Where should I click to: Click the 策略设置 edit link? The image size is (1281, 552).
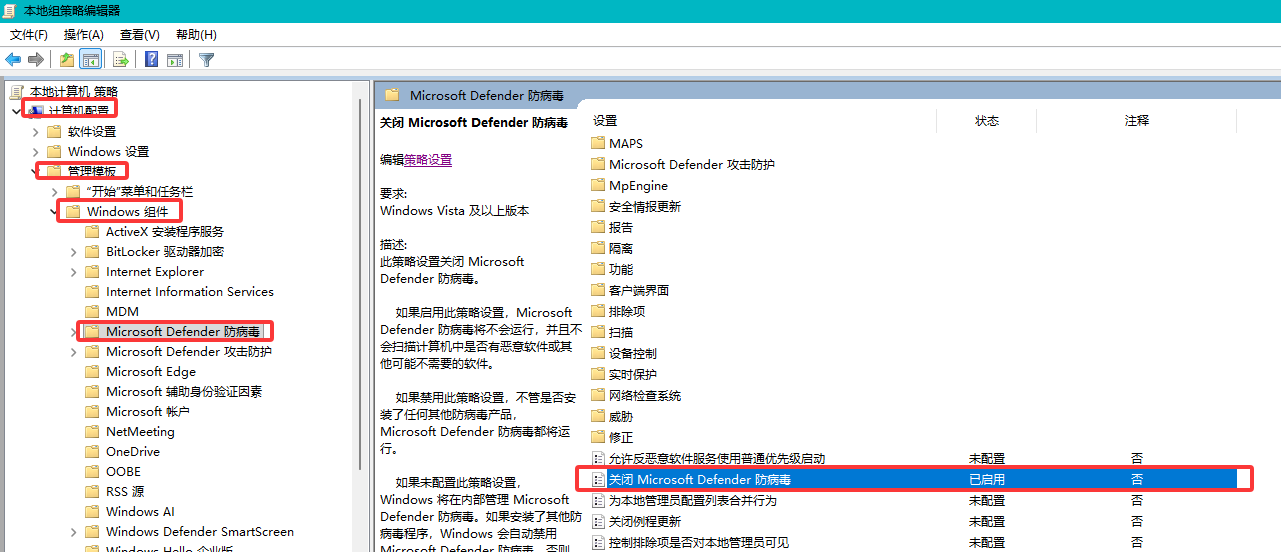pyautogui.click(x=428, y=160)
